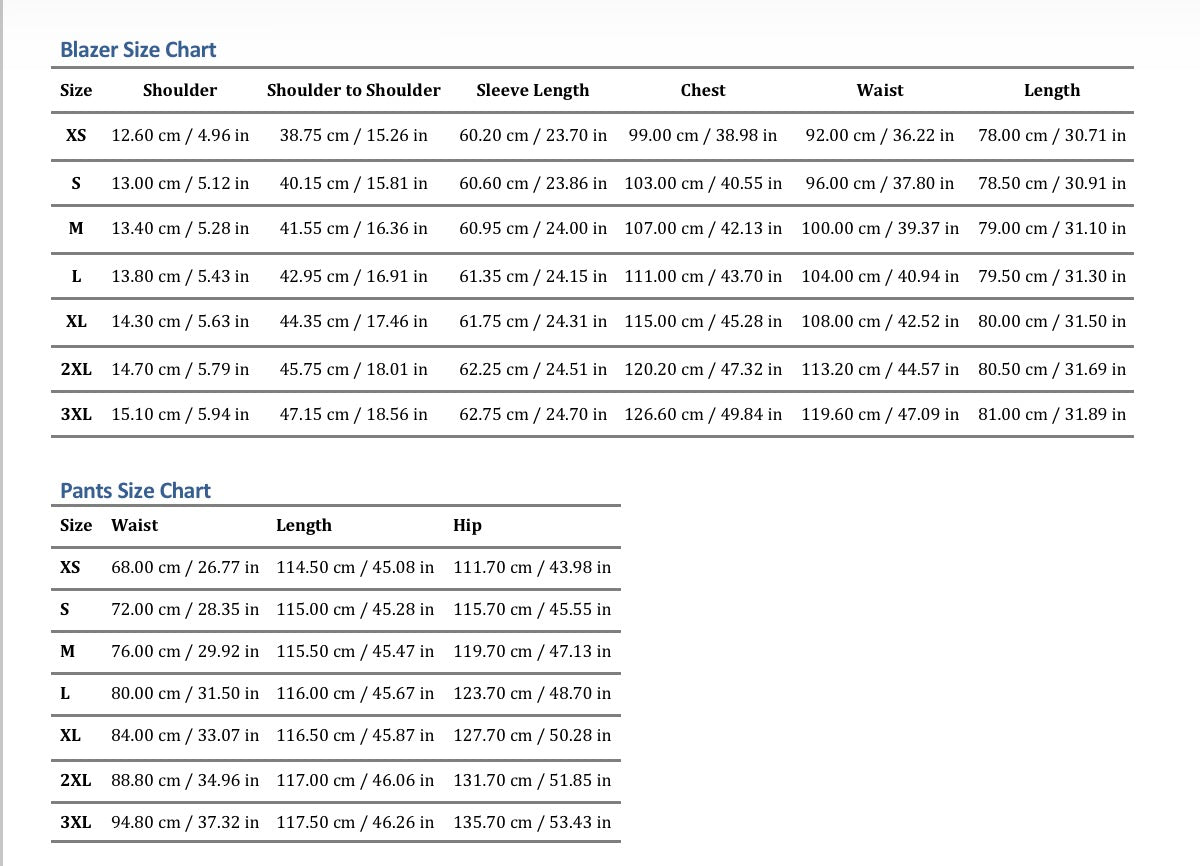Click the 41.55 cm / 16.36 in cell
1200x866 pixels.
[x=353, y=229]
